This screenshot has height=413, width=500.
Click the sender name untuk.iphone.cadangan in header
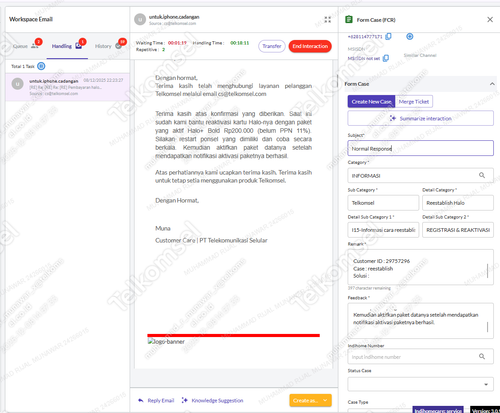pos(174,17)
